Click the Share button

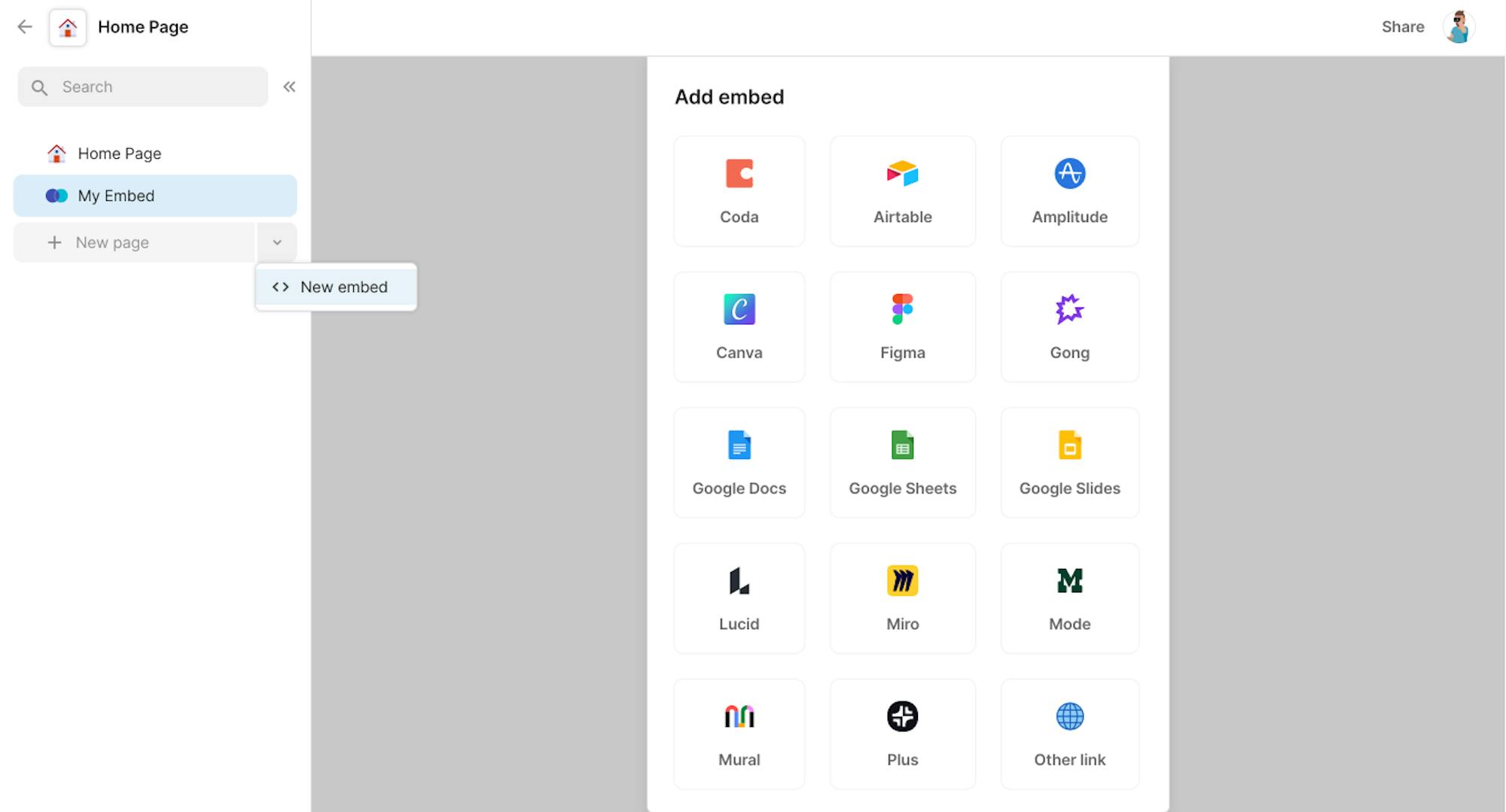pos(1402,27)
